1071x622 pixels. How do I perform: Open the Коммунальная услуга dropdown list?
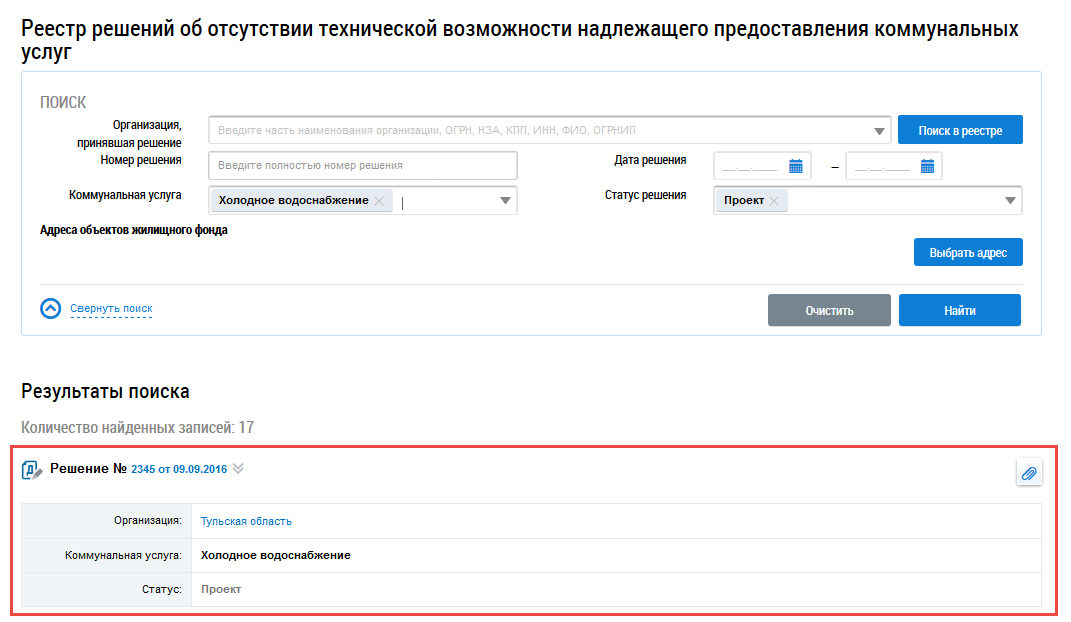505,201
